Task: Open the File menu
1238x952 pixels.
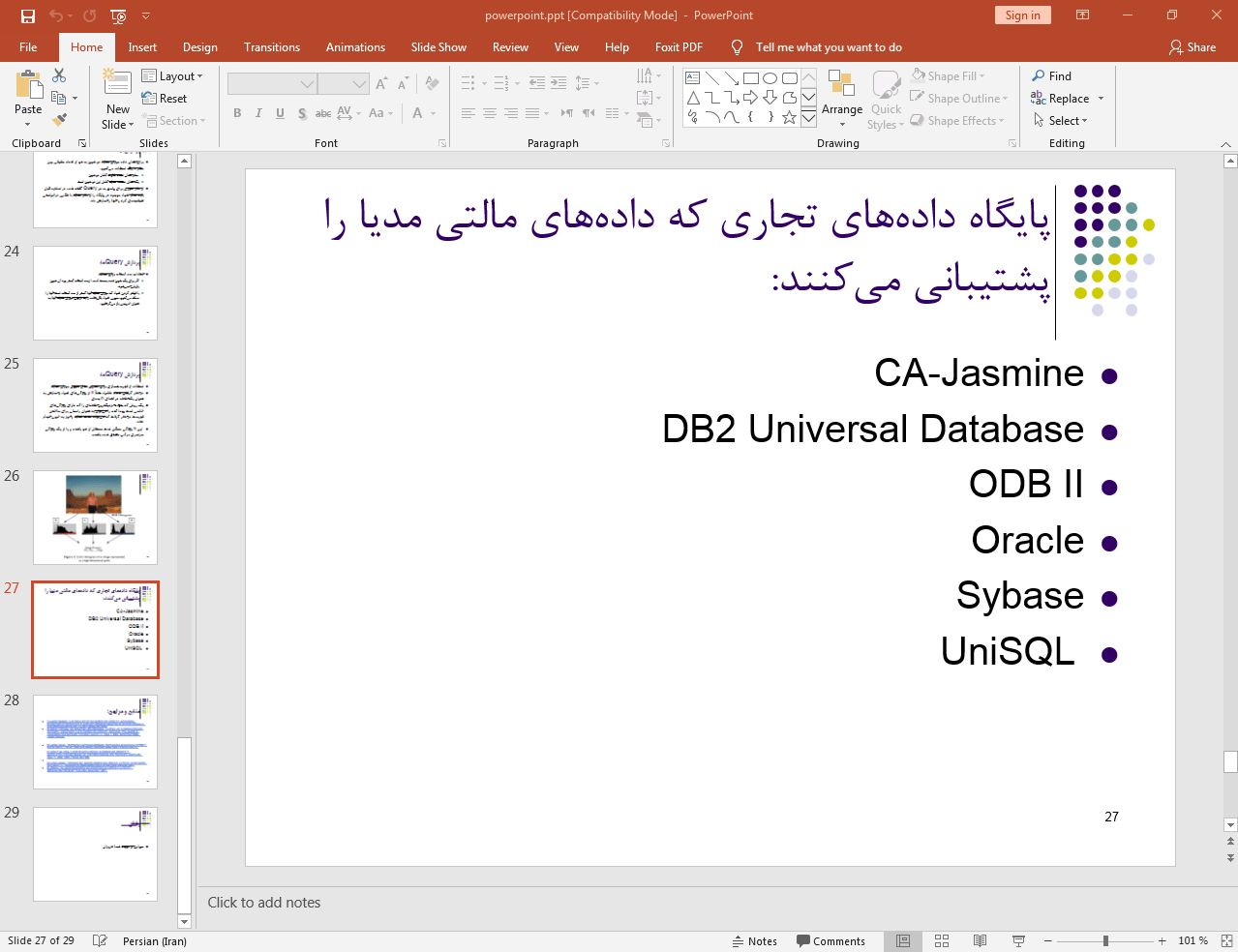Action: tap(28, 46)
